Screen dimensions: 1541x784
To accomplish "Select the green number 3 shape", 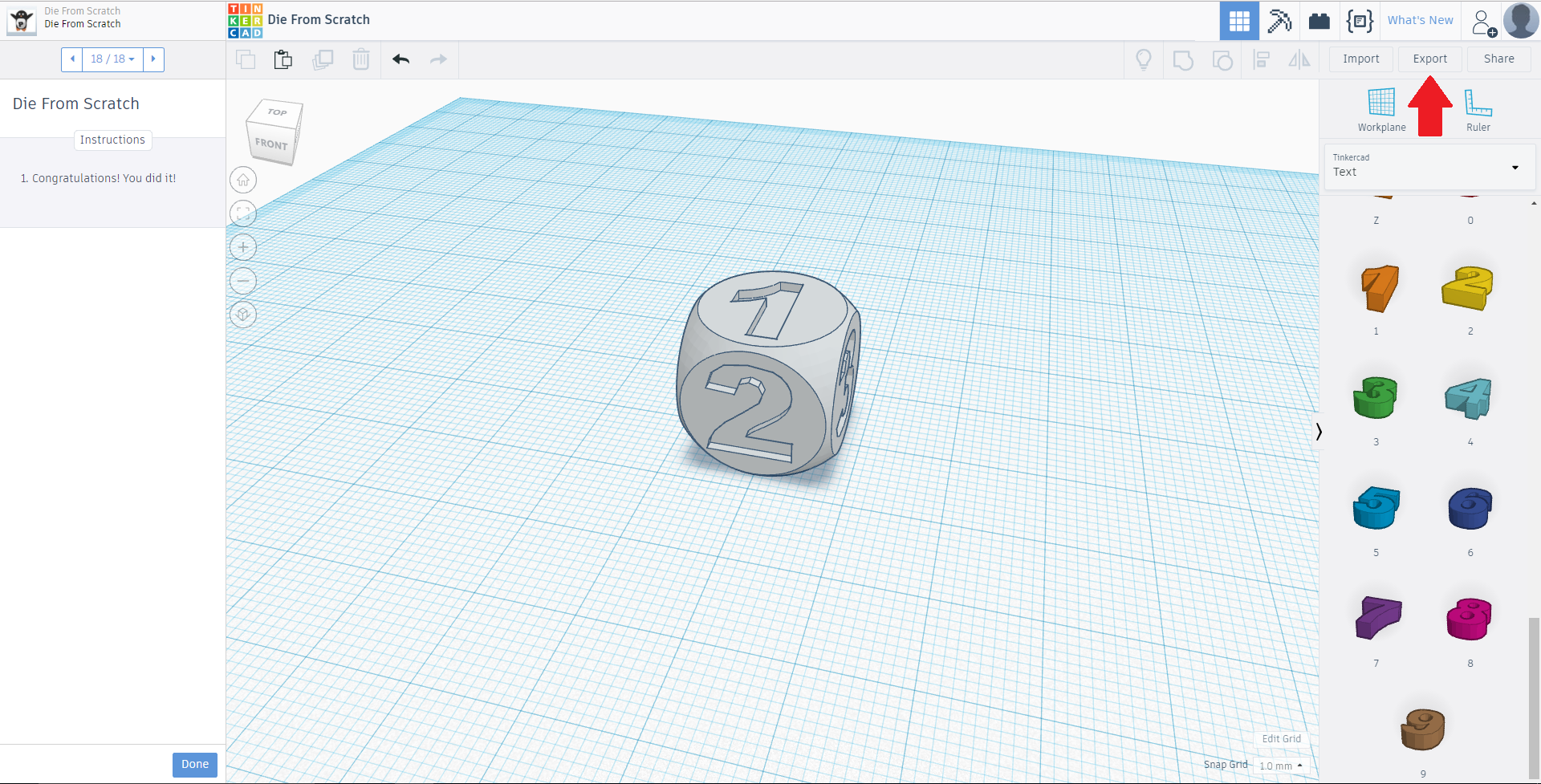I will [1376, 398].
